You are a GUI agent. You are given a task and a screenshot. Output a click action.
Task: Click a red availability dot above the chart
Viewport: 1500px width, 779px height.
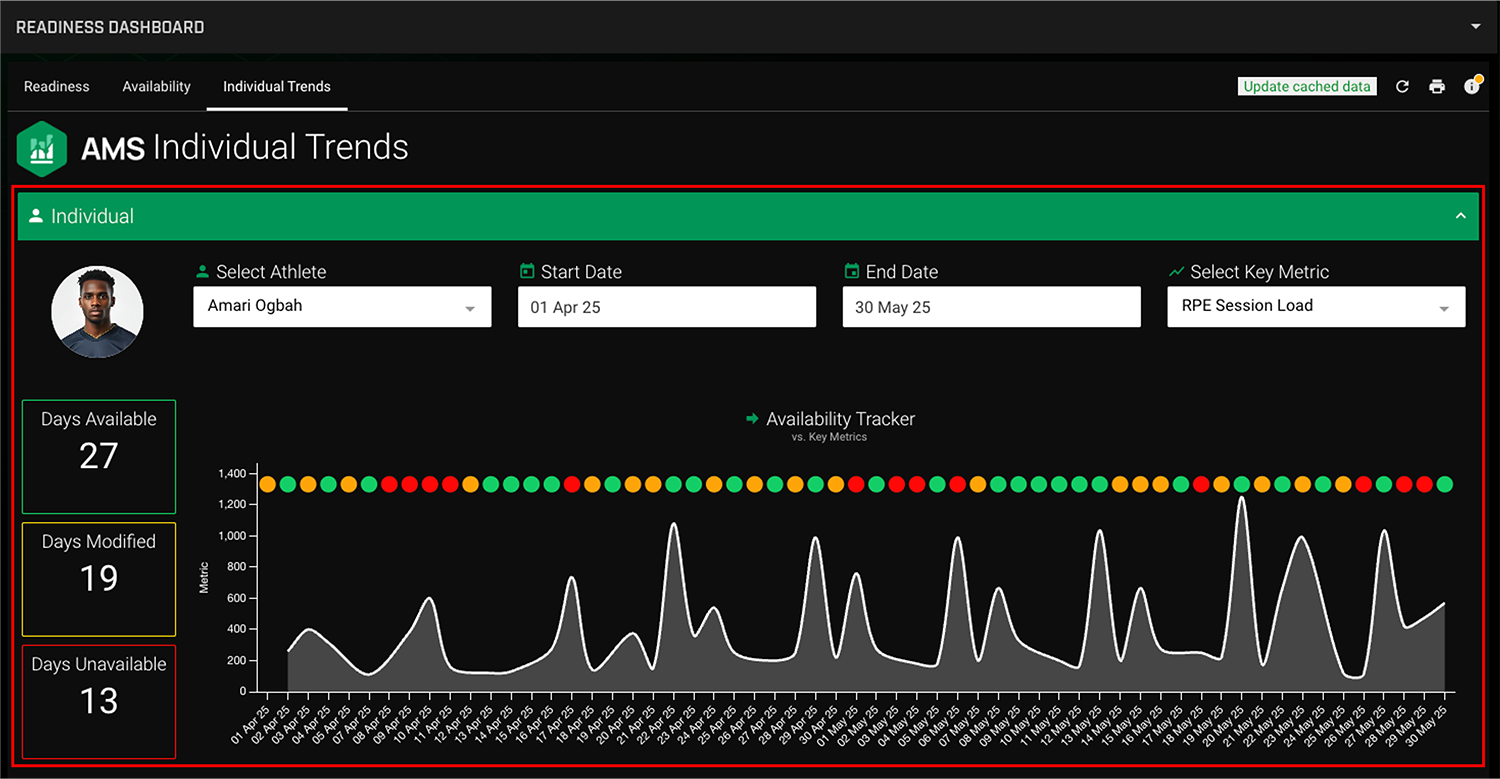pos(391,483)
